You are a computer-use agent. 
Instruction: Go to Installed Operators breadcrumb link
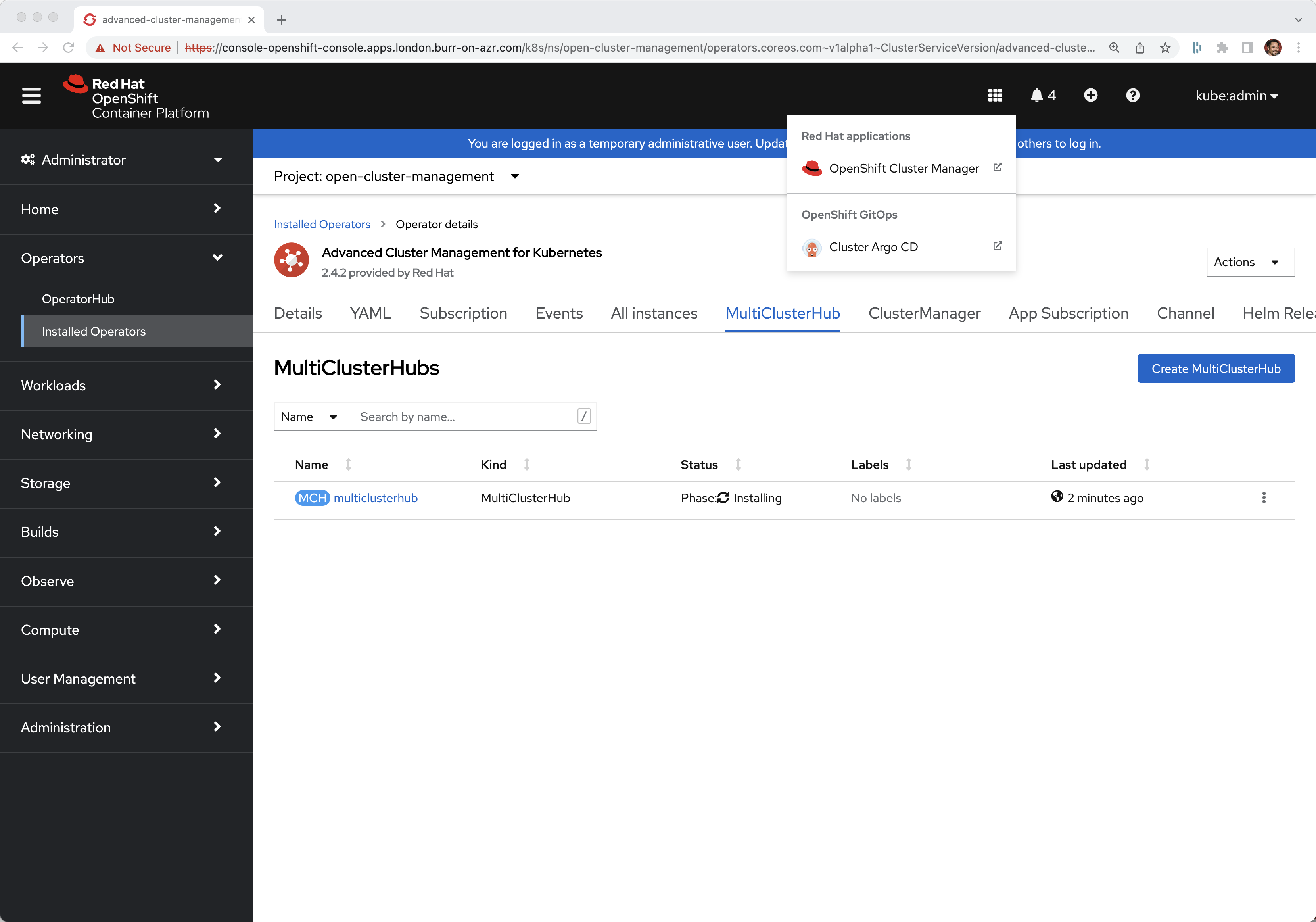322,224
